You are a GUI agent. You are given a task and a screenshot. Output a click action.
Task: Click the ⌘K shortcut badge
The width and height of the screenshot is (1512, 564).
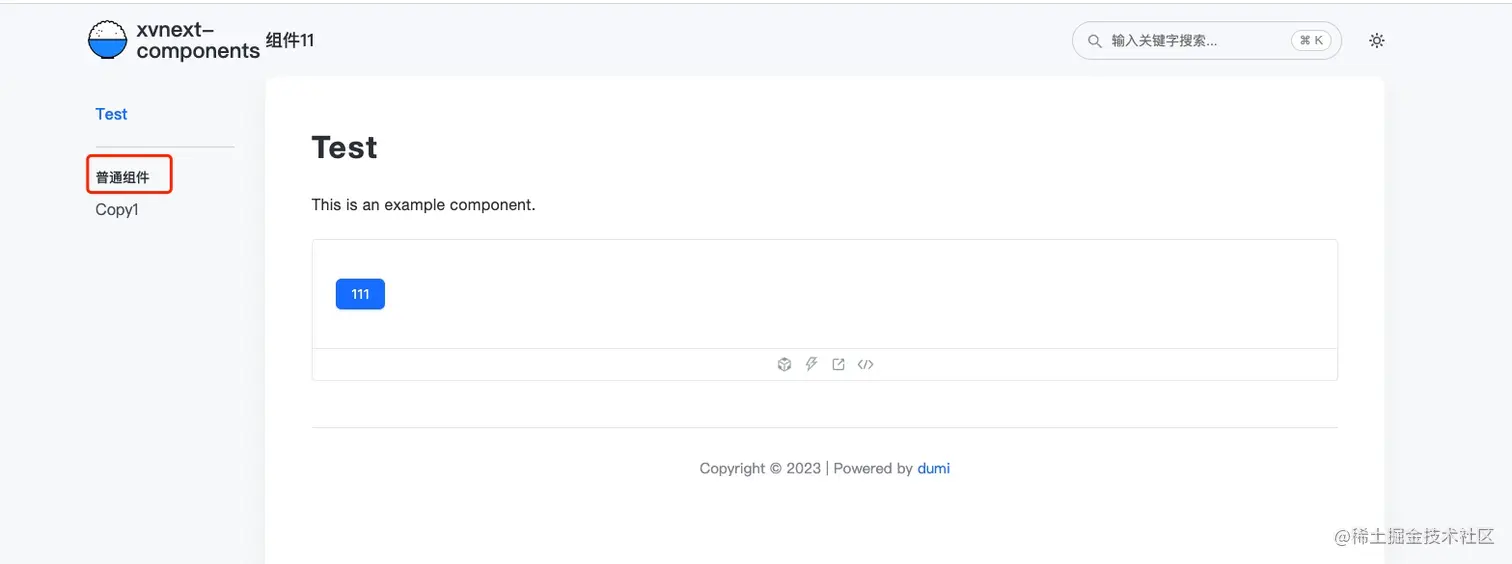coord(1311,41)
